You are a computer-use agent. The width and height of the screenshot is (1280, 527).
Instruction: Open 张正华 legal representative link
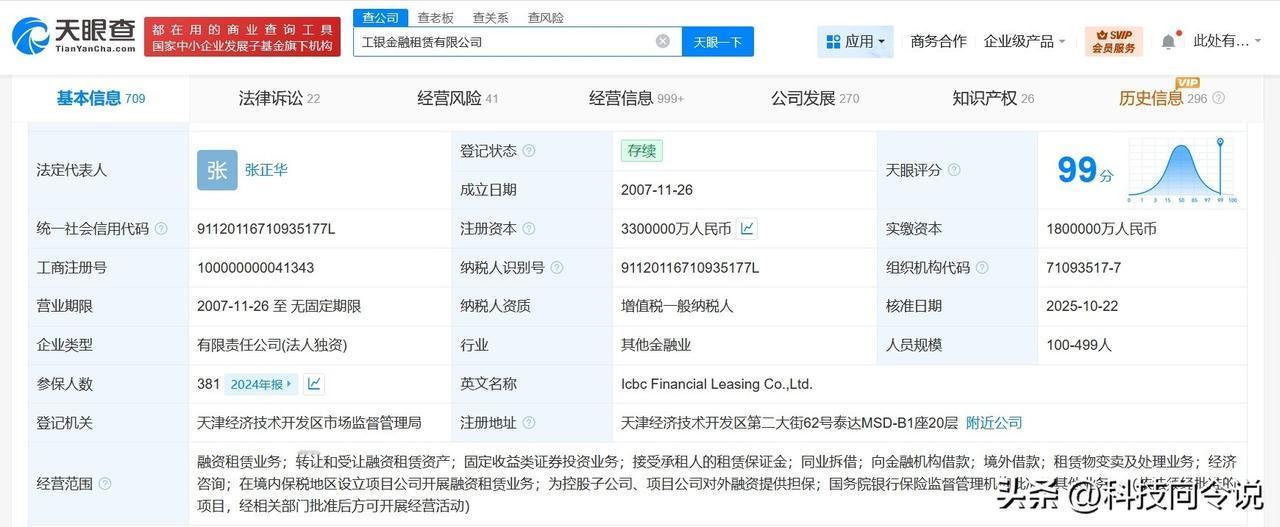pos(266,170)
